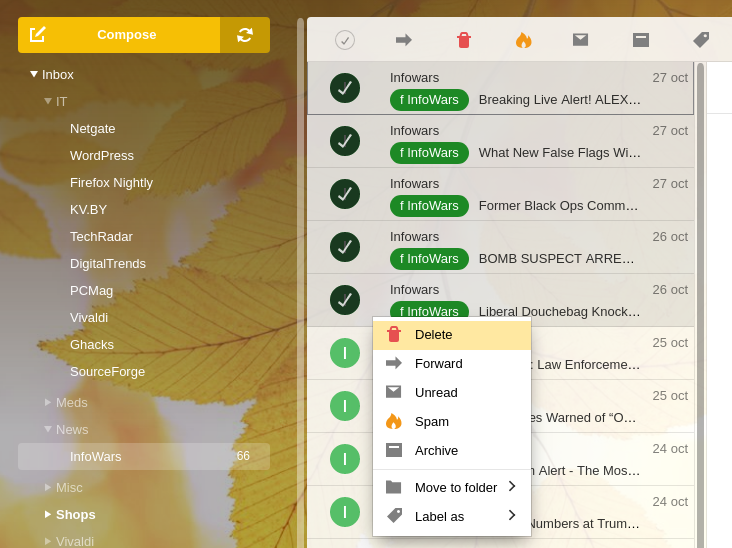This screenshot has height=548, width=732.
Task: Select the 'Alert - The Mos' message avatar
Action: tap(345, 459)
